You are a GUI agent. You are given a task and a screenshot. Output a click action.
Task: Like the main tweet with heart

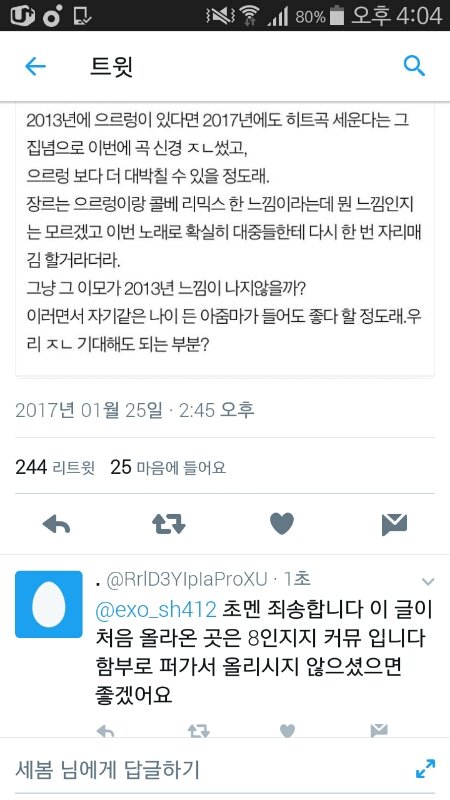[x=282, y=524]
